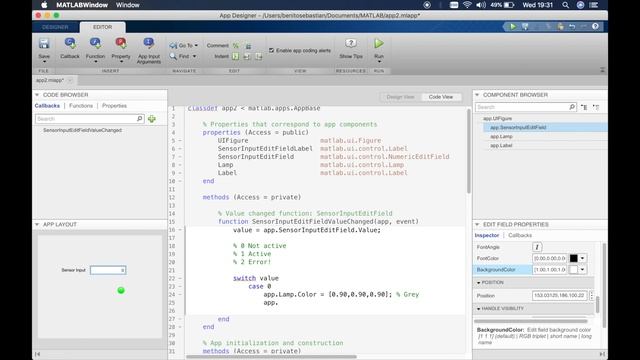
Task: Open the Window menu in menu bar
Action: click(x=127, y=5)
